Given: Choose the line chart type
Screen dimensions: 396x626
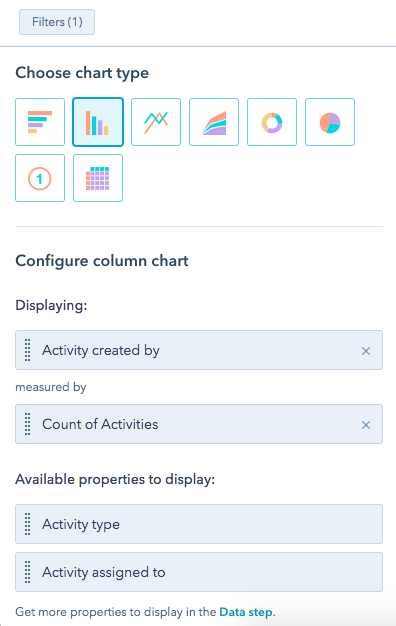Looking at the screenshot, I should (156, 122).
